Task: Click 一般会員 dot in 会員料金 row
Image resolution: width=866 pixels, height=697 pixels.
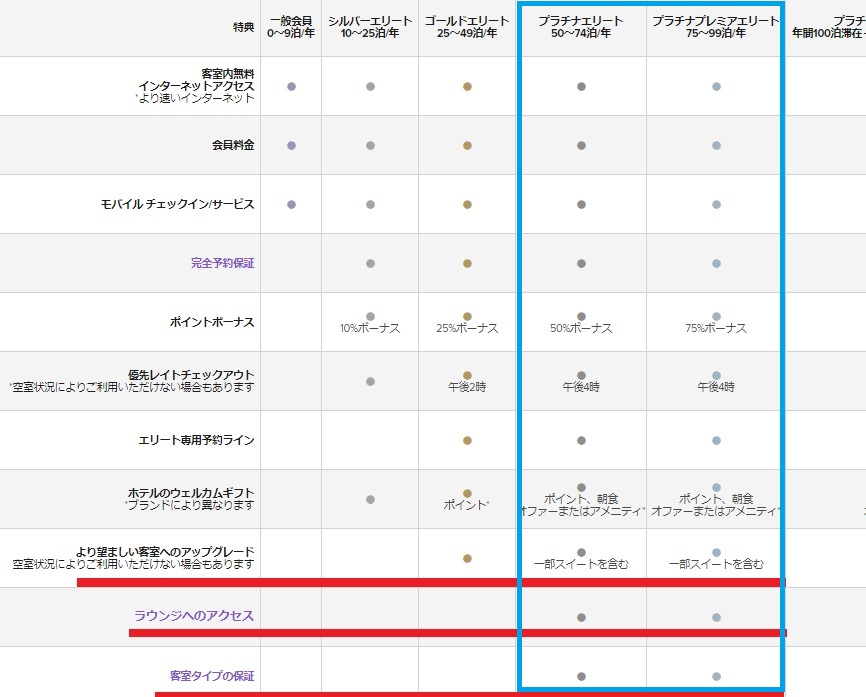Action: [x=292, y=146]
